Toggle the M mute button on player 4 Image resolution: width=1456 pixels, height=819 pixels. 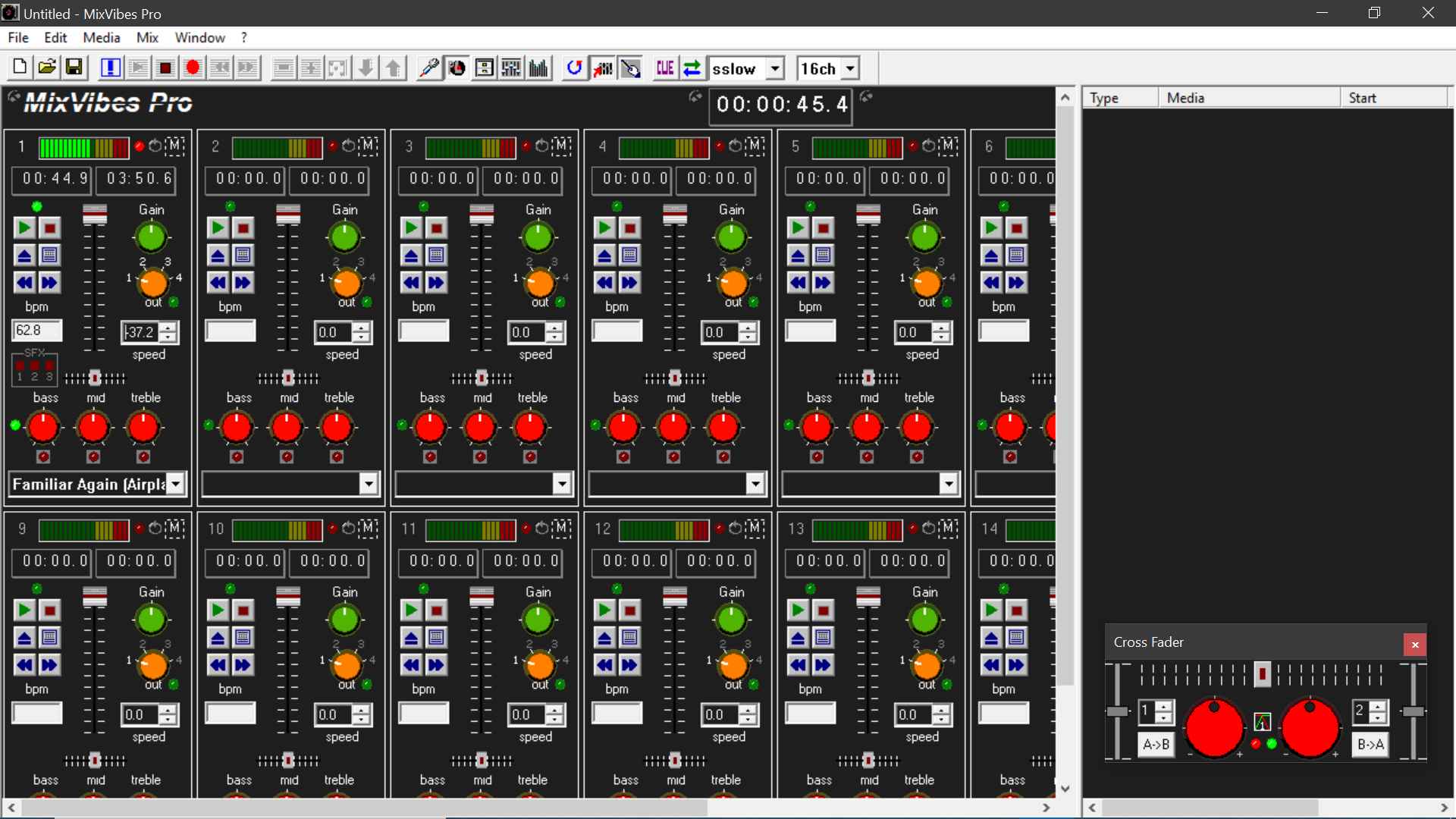pyautogui.click(x=755, y=146)
